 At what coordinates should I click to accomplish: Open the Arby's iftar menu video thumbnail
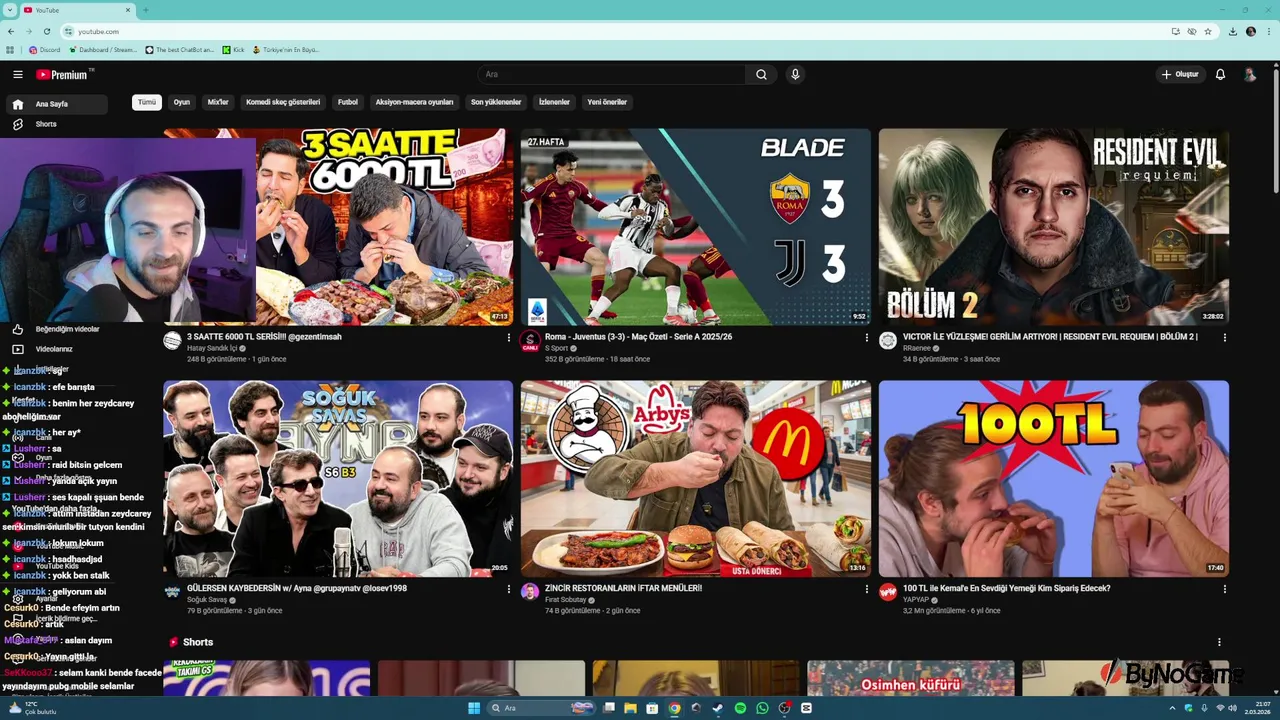(x=696, y=478)
